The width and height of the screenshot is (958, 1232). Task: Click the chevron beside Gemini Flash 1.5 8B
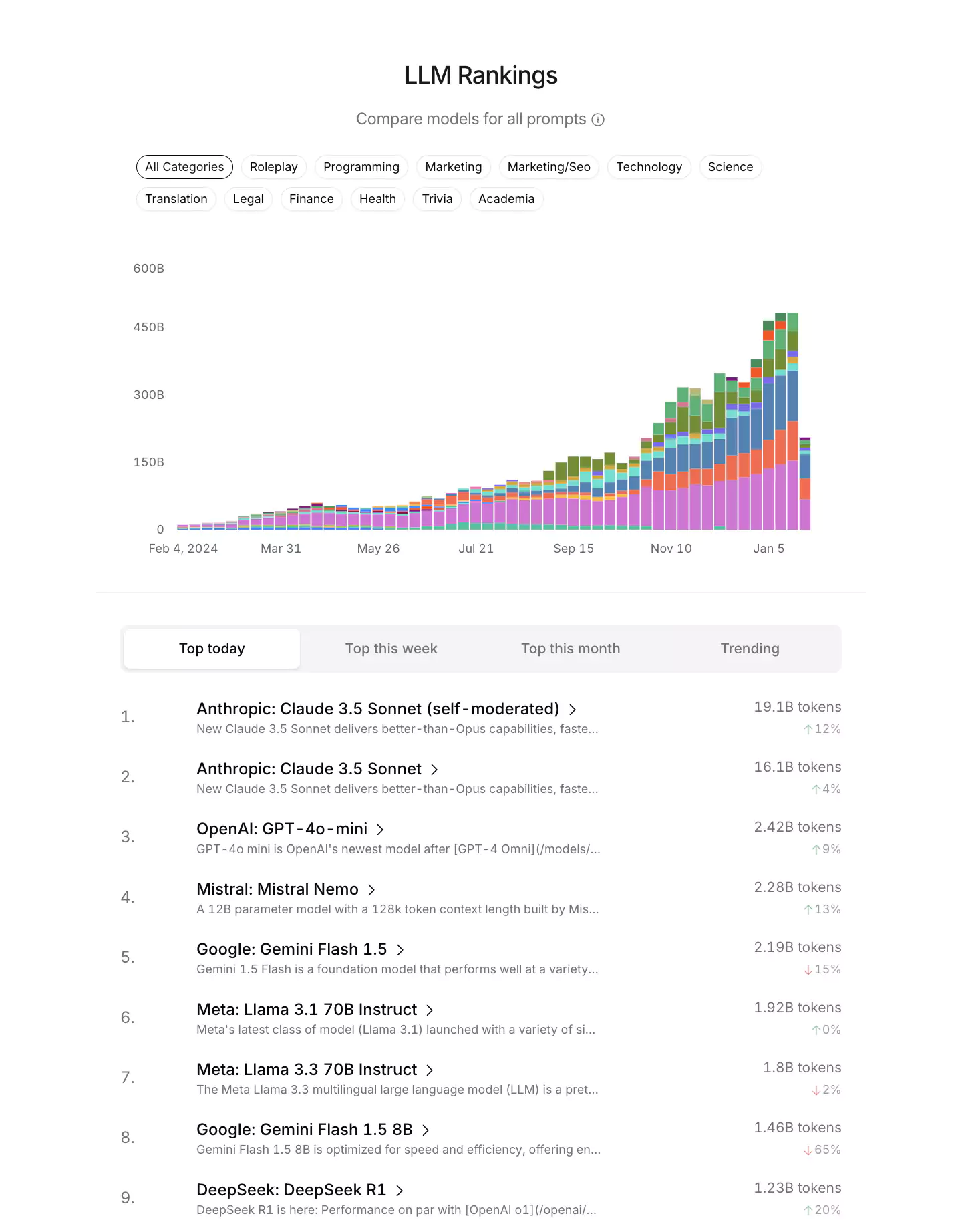tap(426, 1130)
